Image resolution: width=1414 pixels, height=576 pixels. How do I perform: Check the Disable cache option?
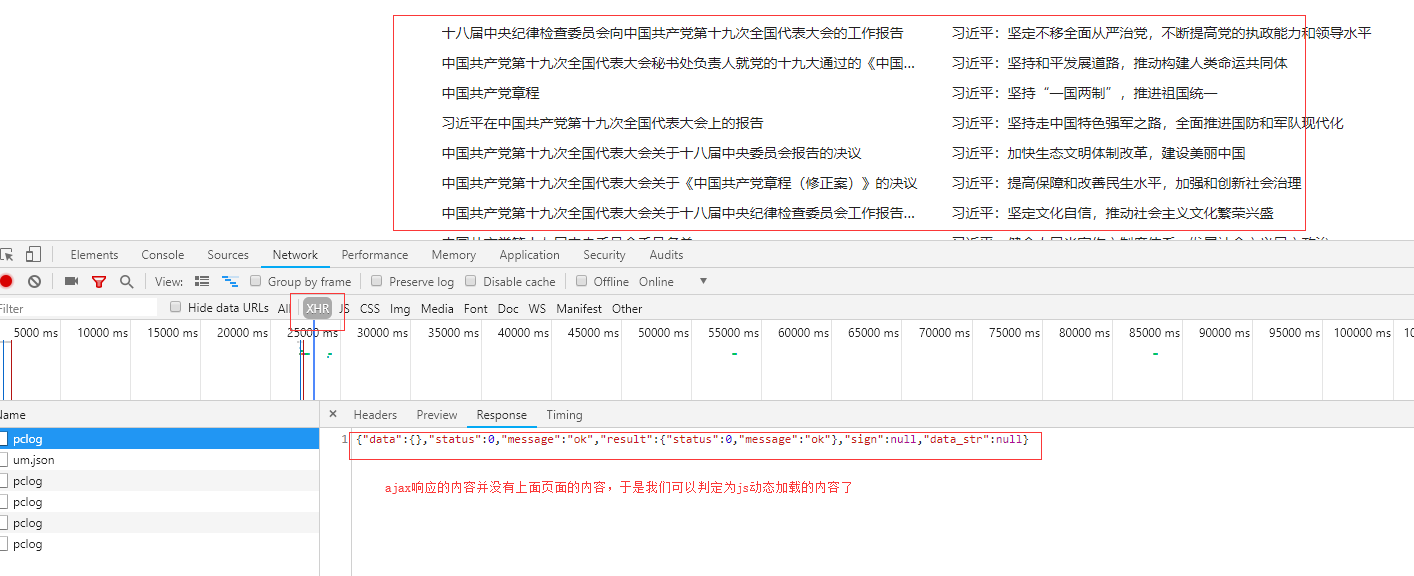click(471, 282)
